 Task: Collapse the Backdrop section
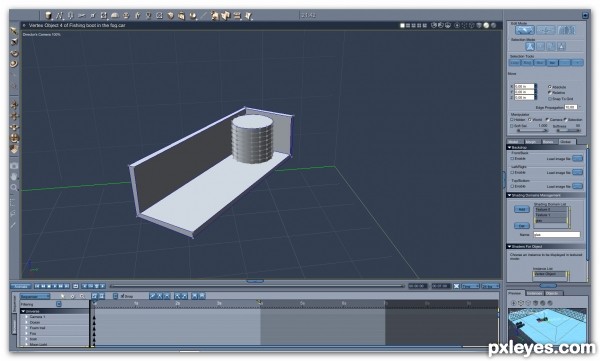(x=510, y=147)
